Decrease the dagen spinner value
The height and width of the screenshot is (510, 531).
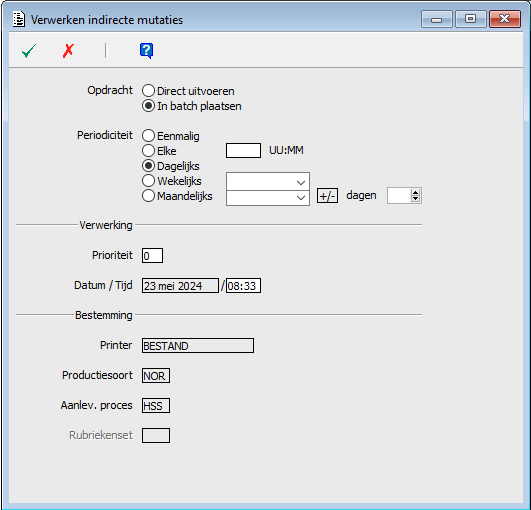[416, 199]
